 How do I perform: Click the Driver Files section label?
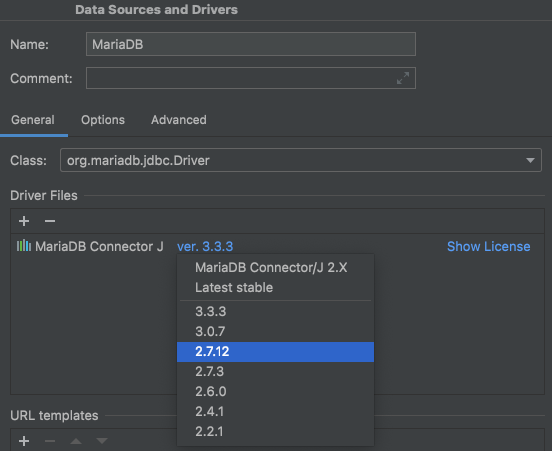click(44, 195)
